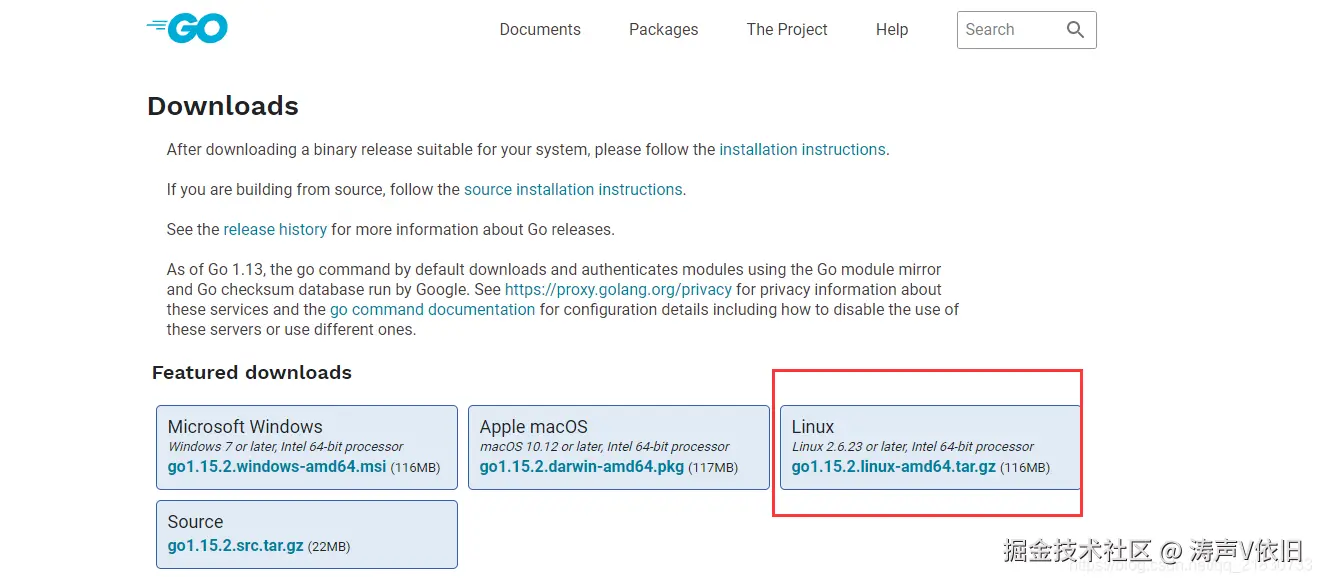
Task: Open the installation instructions link
Action: [x=802, y=149]
